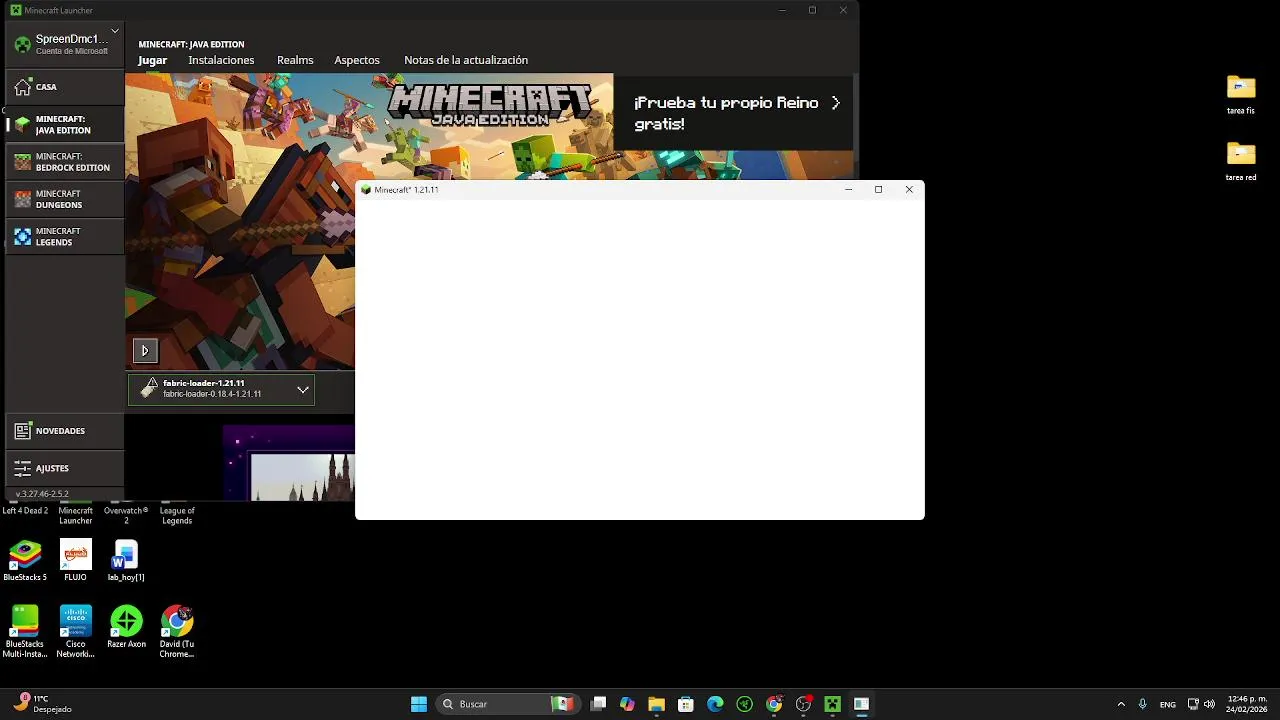Screen dimensions: 1280x720
Task: Click arrow beside Reino gratis promo
Action: pos(835,103)
